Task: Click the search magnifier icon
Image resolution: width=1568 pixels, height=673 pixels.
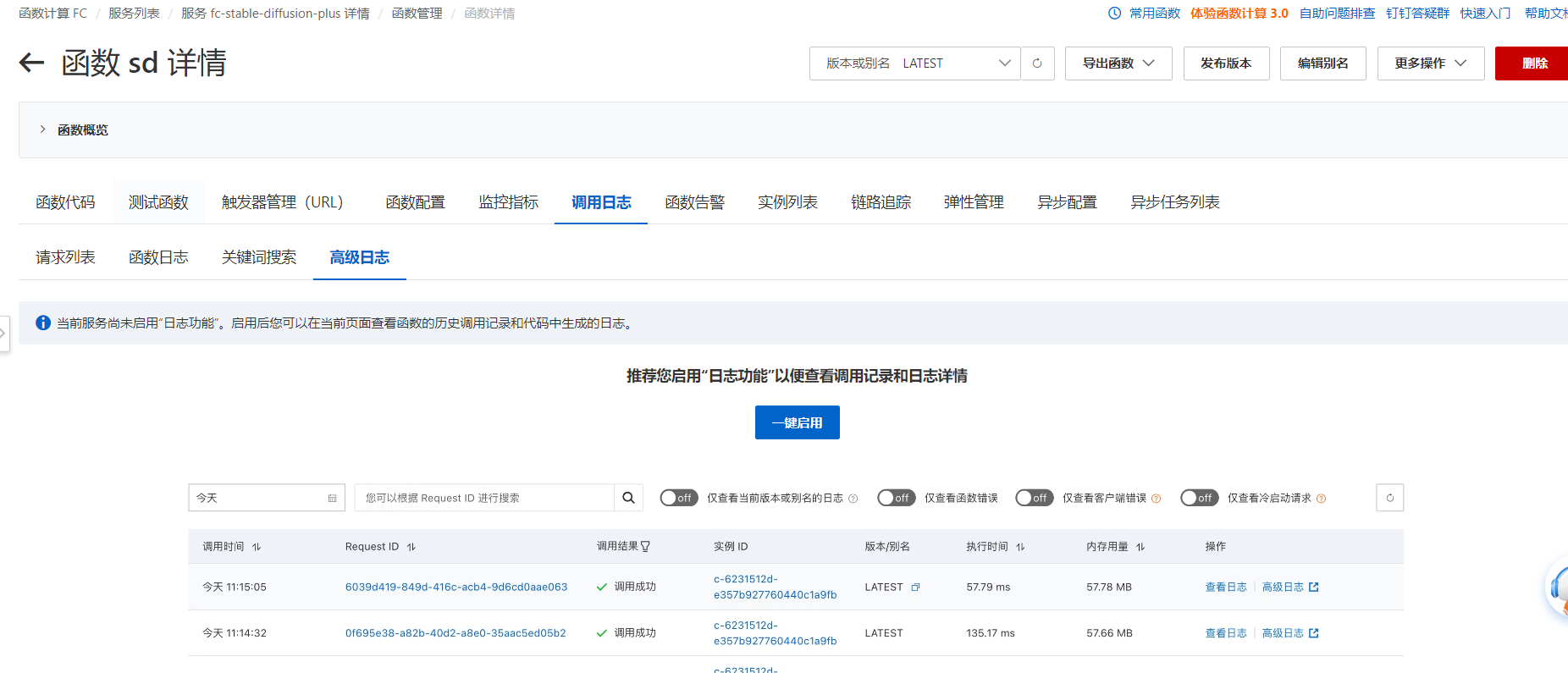Action: click(x=628, y=498)
